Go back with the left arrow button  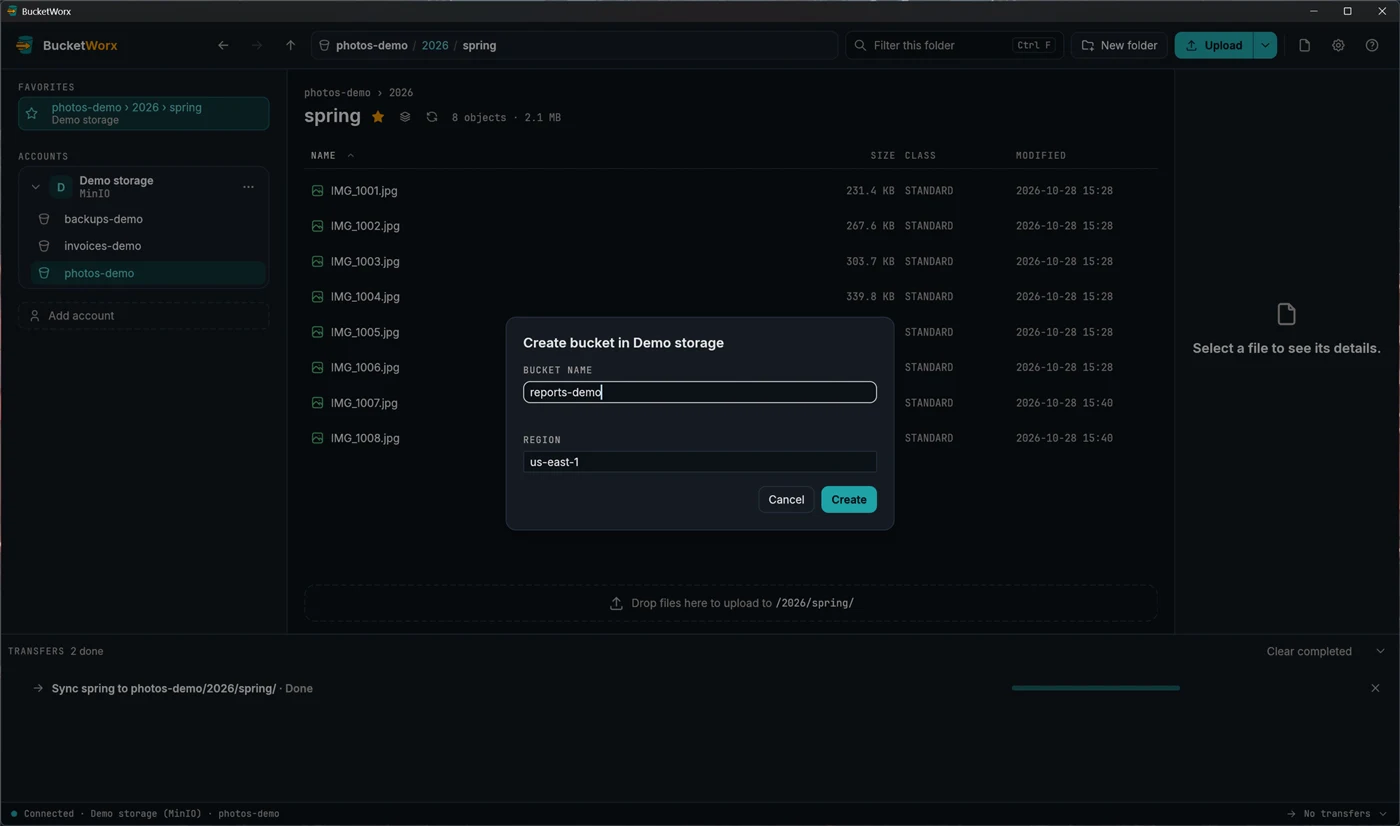(223, 45)
